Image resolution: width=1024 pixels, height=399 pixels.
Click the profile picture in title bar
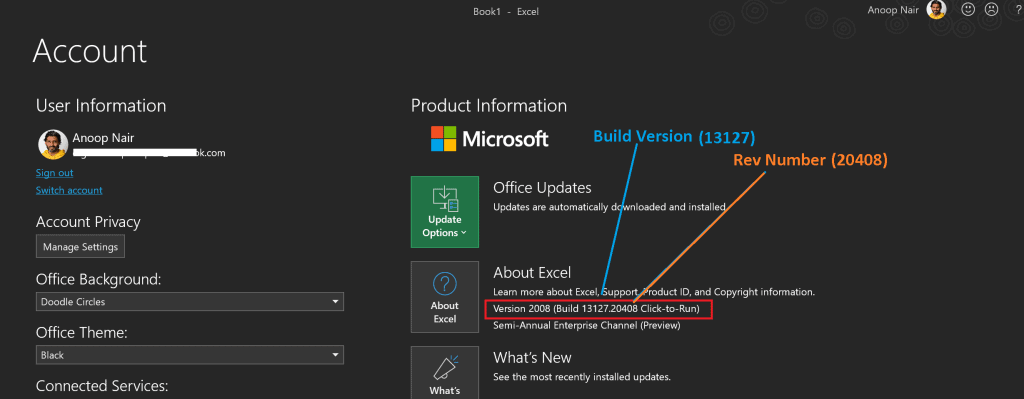(x=936, y=9)
